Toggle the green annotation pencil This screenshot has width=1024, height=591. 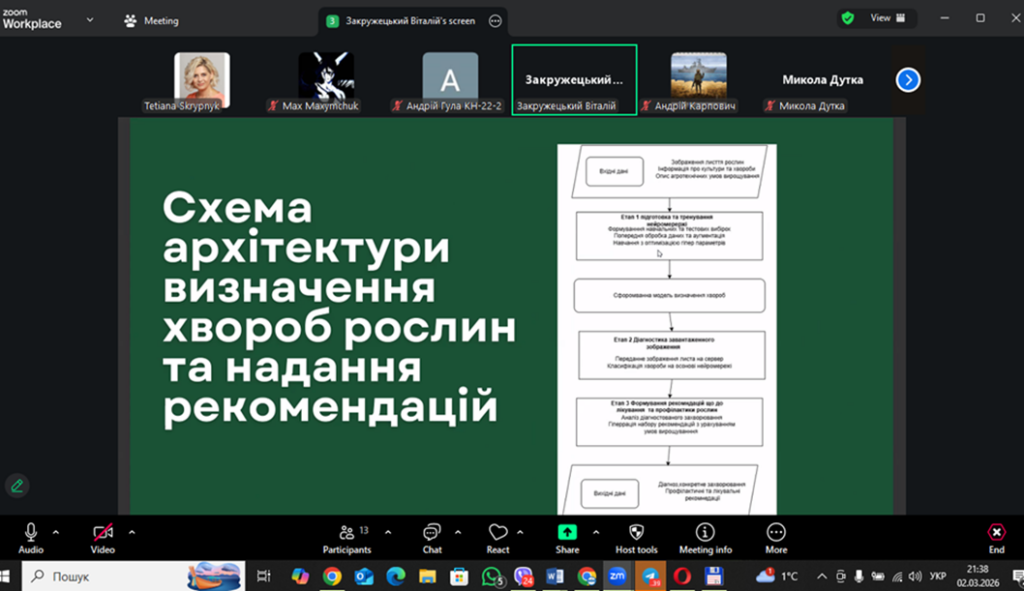pos(16,486)
